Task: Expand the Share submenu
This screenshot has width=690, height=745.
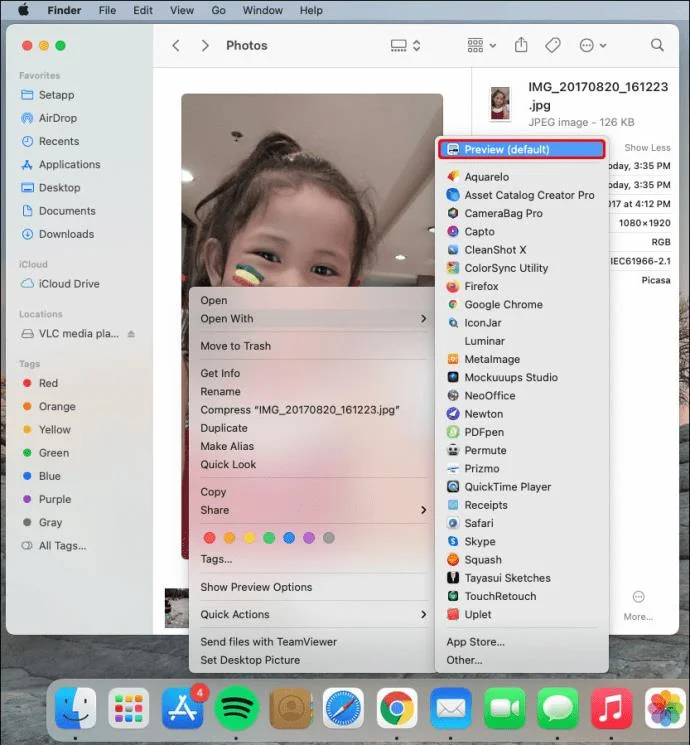Action: pyautogui.click(x=311, y=510)
